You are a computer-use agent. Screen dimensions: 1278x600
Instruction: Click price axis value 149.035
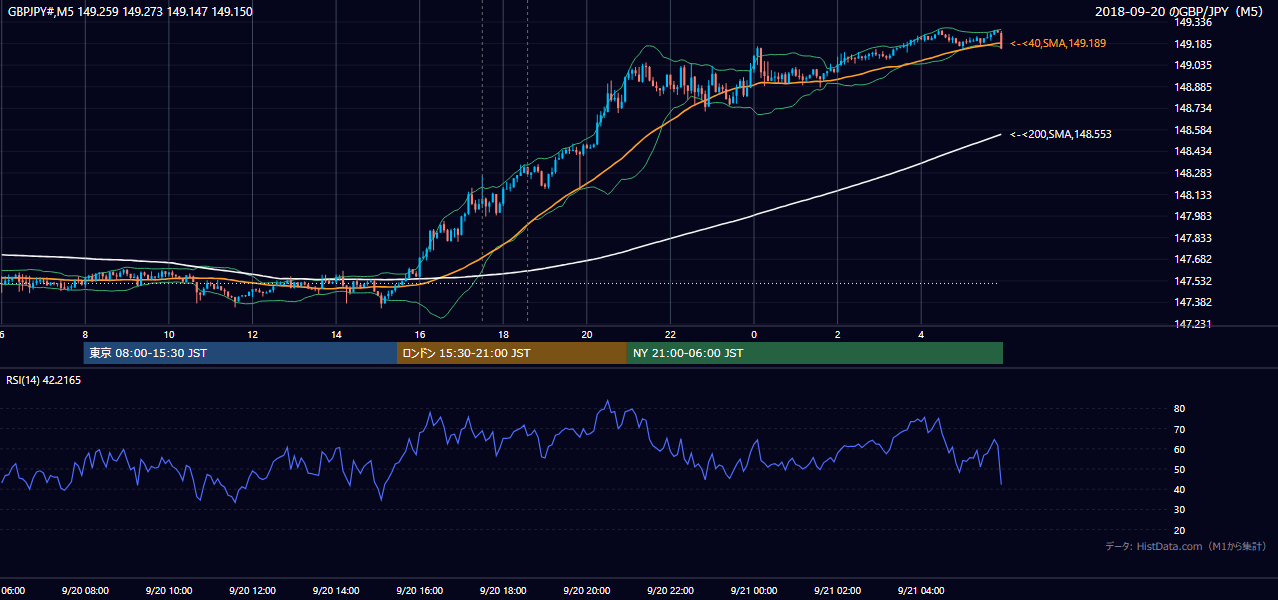(x=1193, y=65)
